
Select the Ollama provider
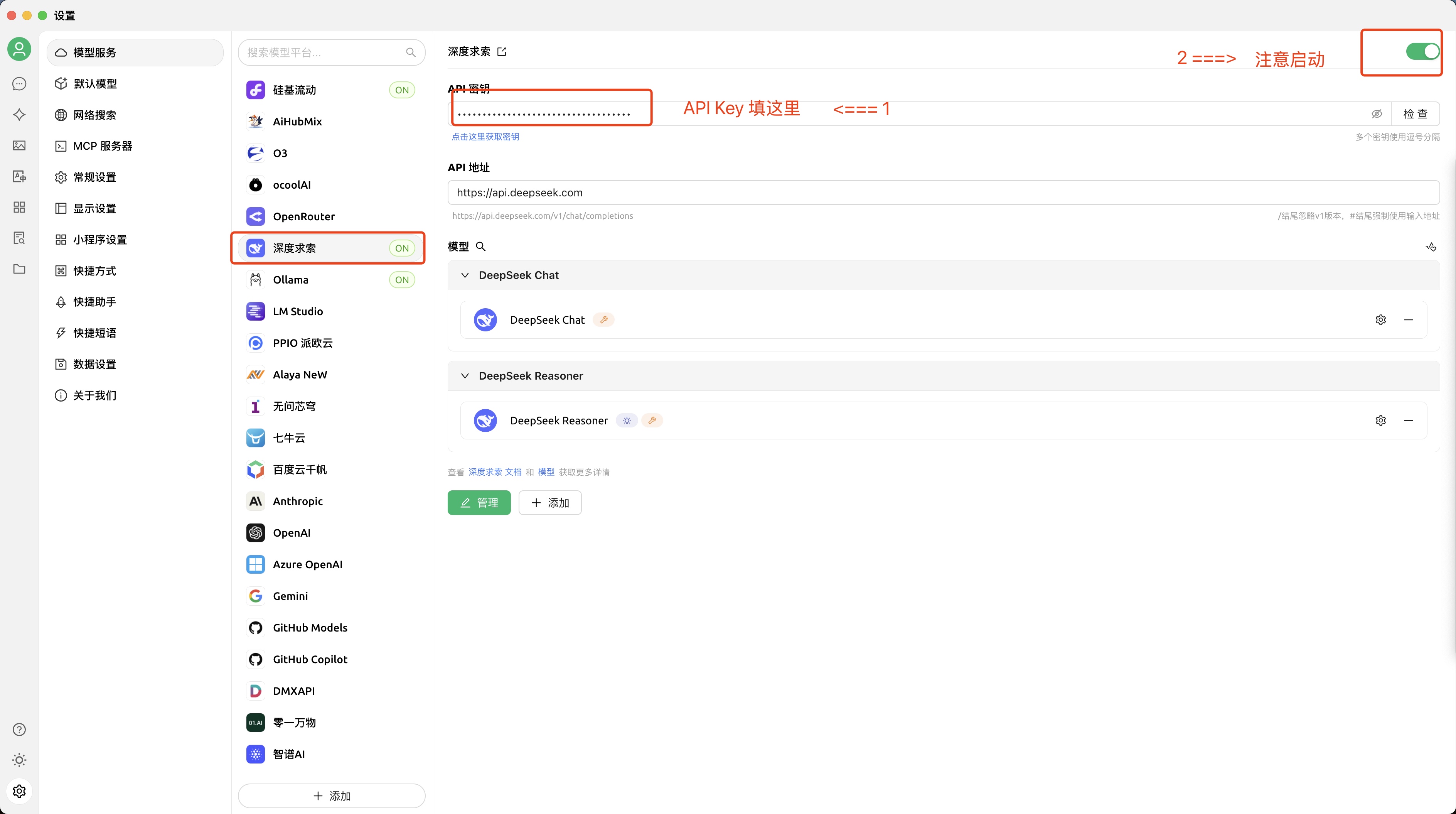331,280
